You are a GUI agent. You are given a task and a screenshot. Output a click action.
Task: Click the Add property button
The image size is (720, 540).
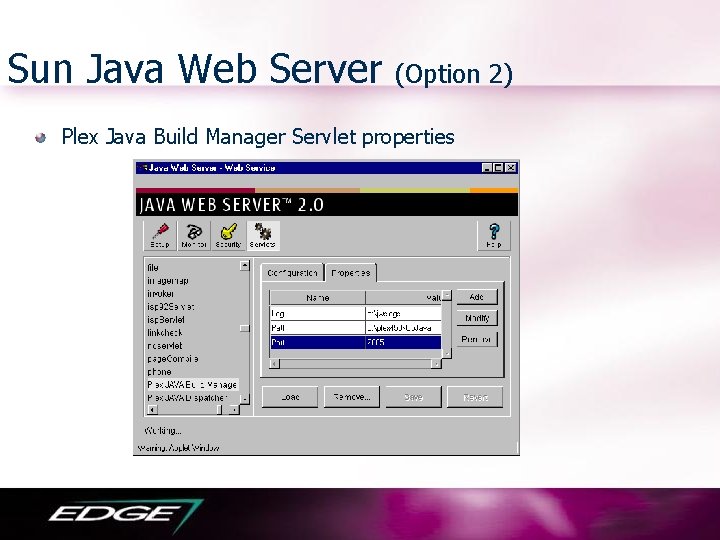coord(477,297)
